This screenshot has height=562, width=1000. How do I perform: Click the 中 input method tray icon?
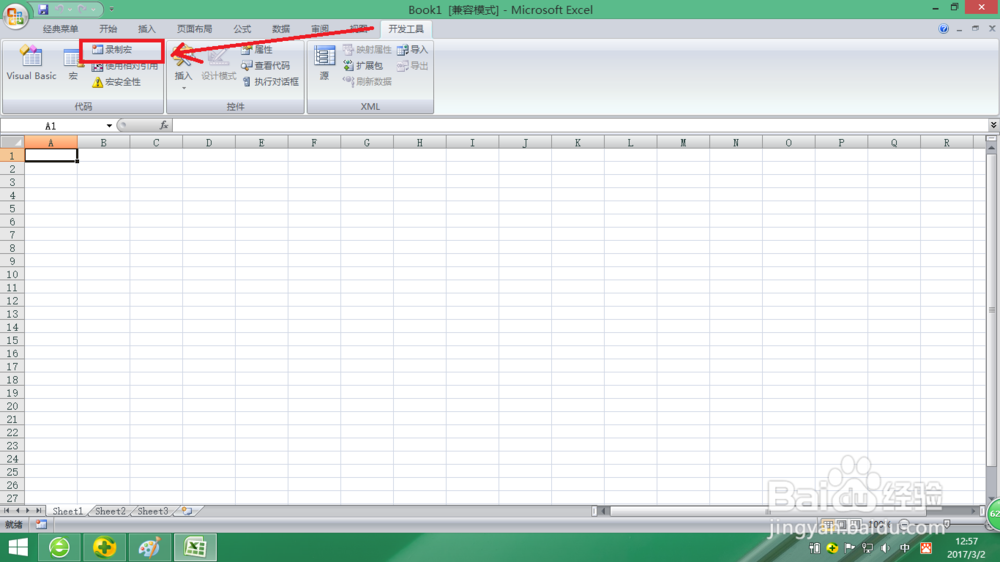905,548
